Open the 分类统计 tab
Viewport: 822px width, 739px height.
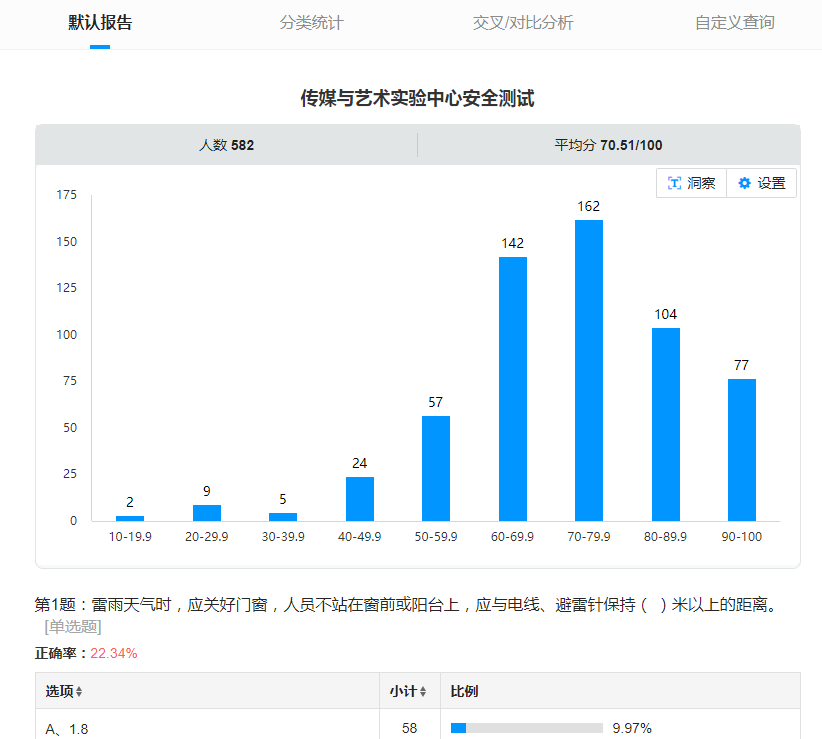tap(311, 23)
